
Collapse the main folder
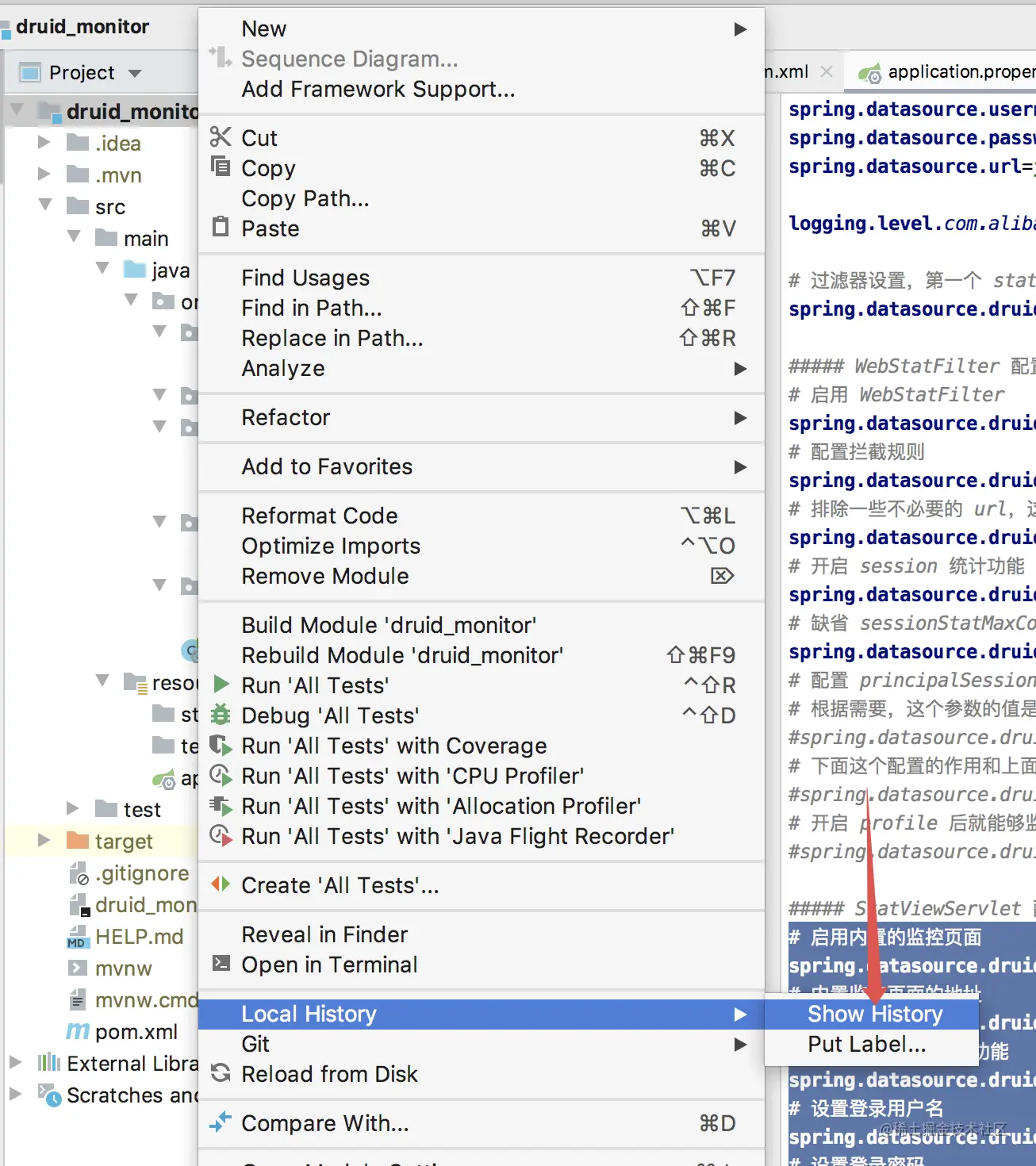[x=74, y=236]
